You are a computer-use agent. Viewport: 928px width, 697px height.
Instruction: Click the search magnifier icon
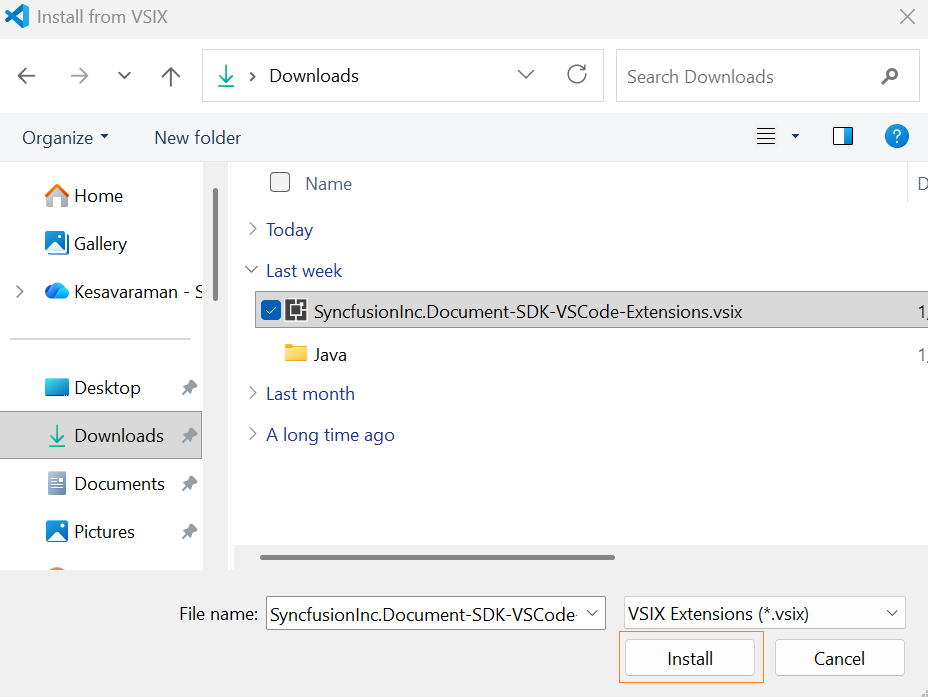click(890, 76)
